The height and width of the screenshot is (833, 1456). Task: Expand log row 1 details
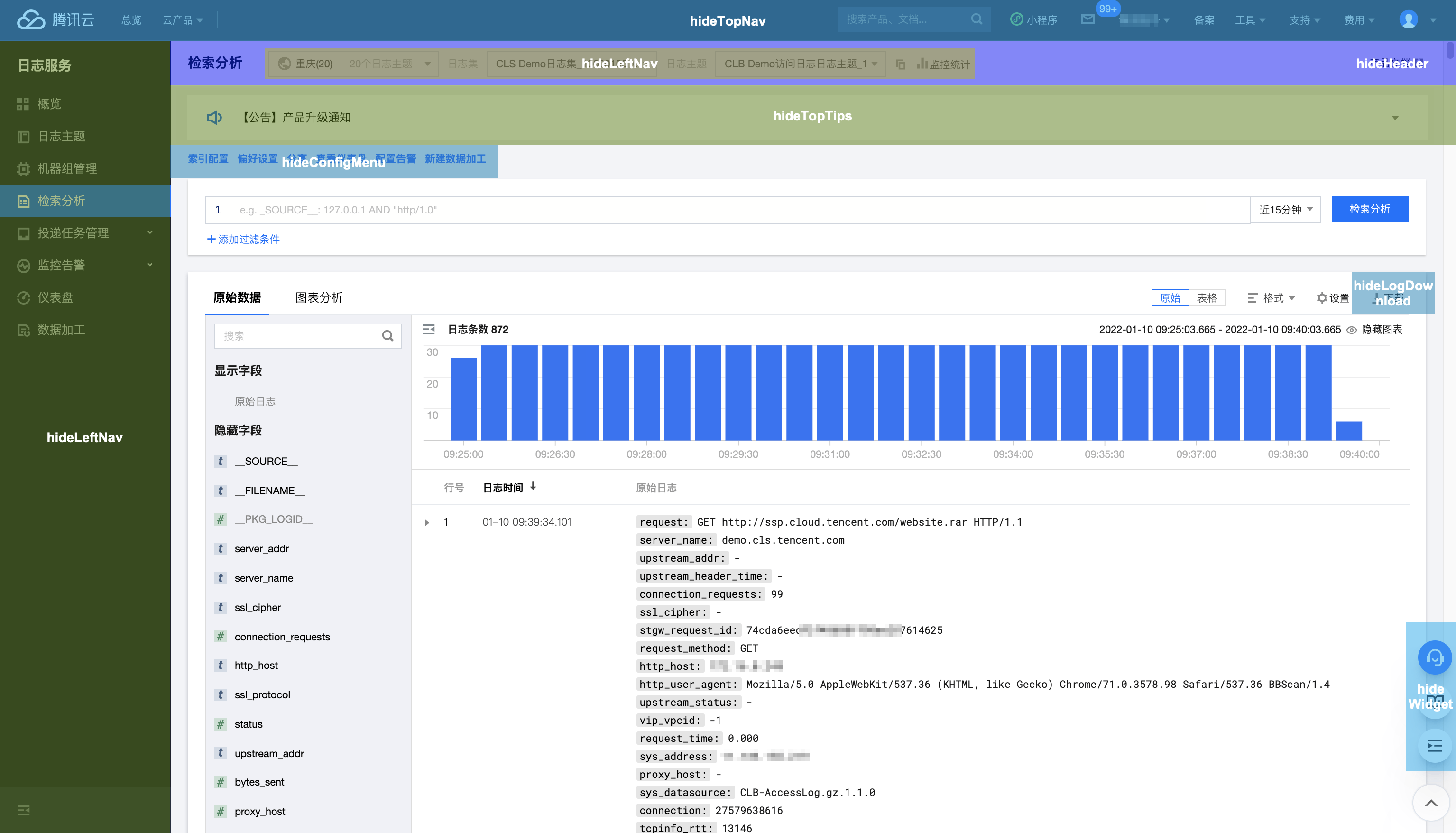click(x=427, y=522)
